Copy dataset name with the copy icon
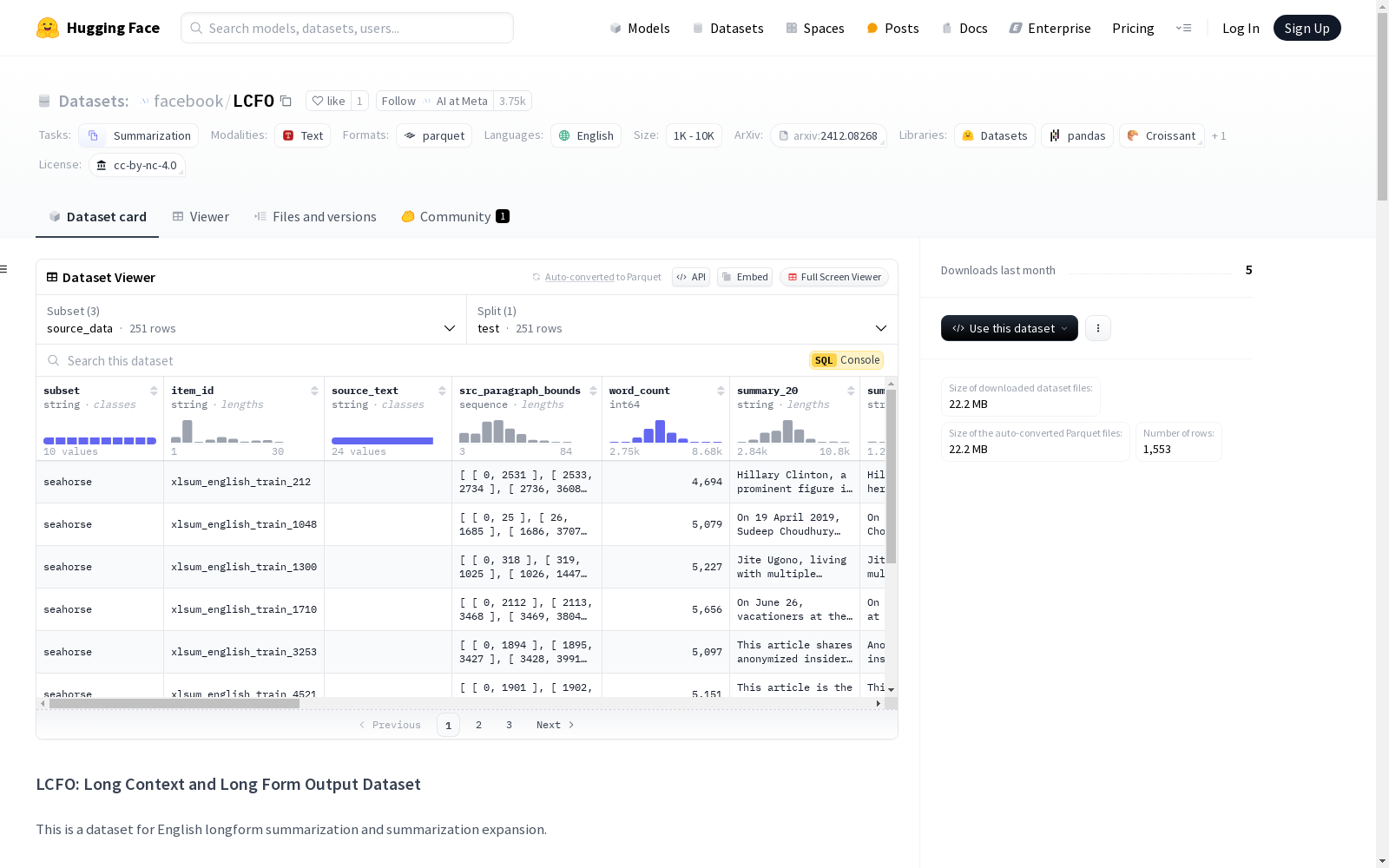Viewport: 1389px width, 868px height. coord(286,101)
